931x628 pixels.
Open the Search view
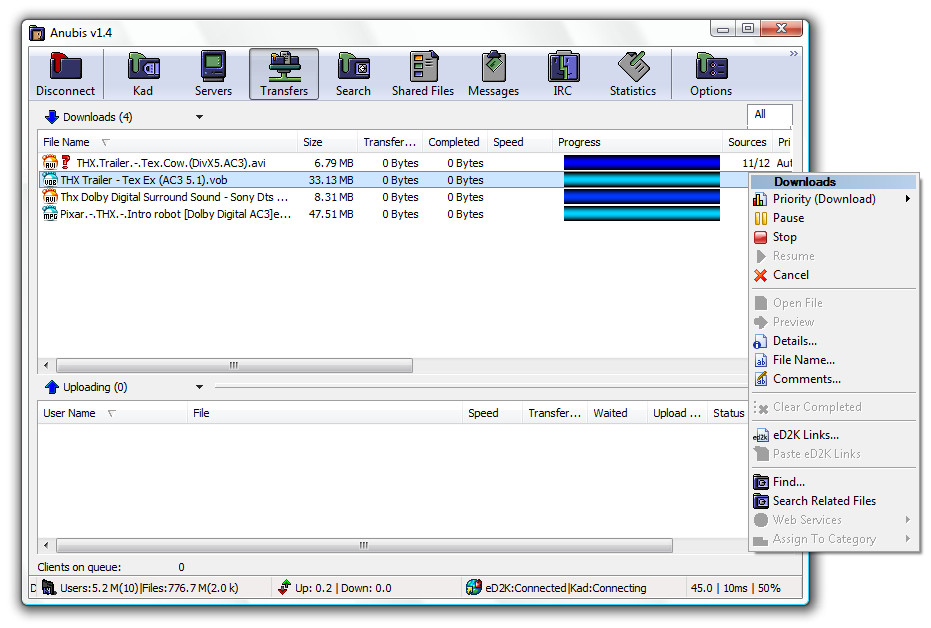pyautogui.click(x=353, y=74)
